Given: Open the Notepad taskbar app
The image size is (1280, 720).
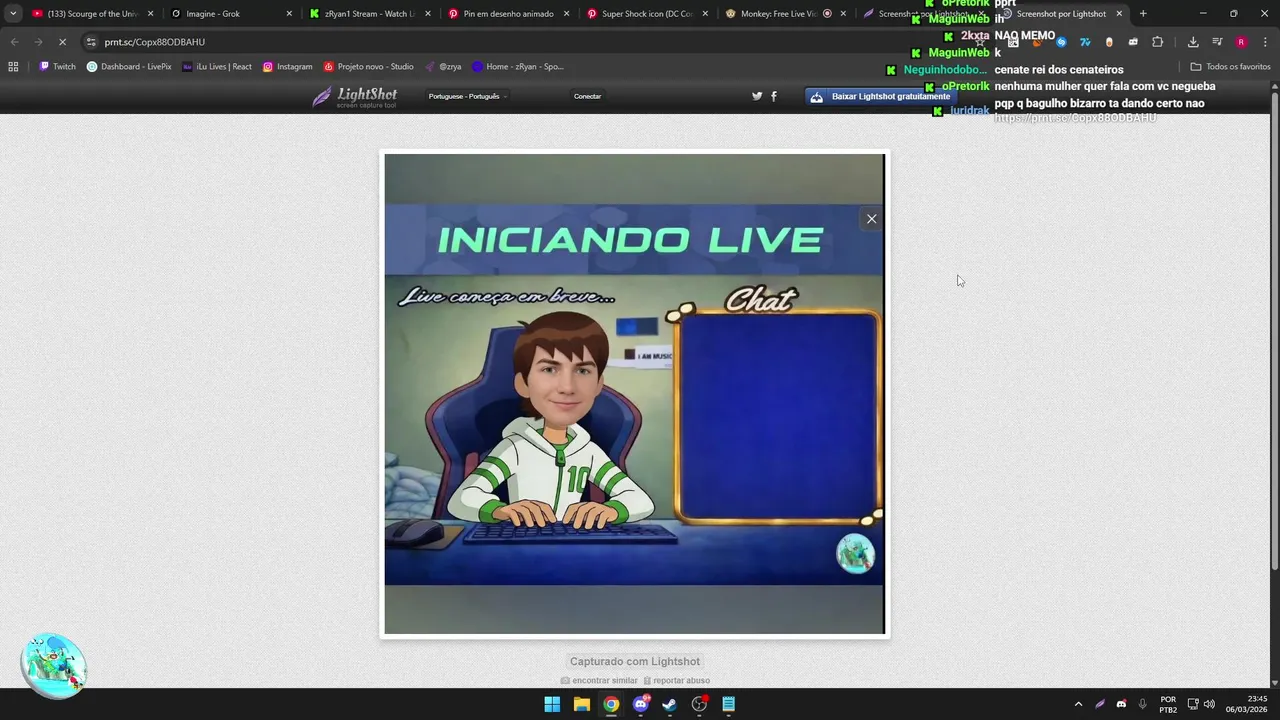Looking at the screenshot, I should [x=729, y=704].
